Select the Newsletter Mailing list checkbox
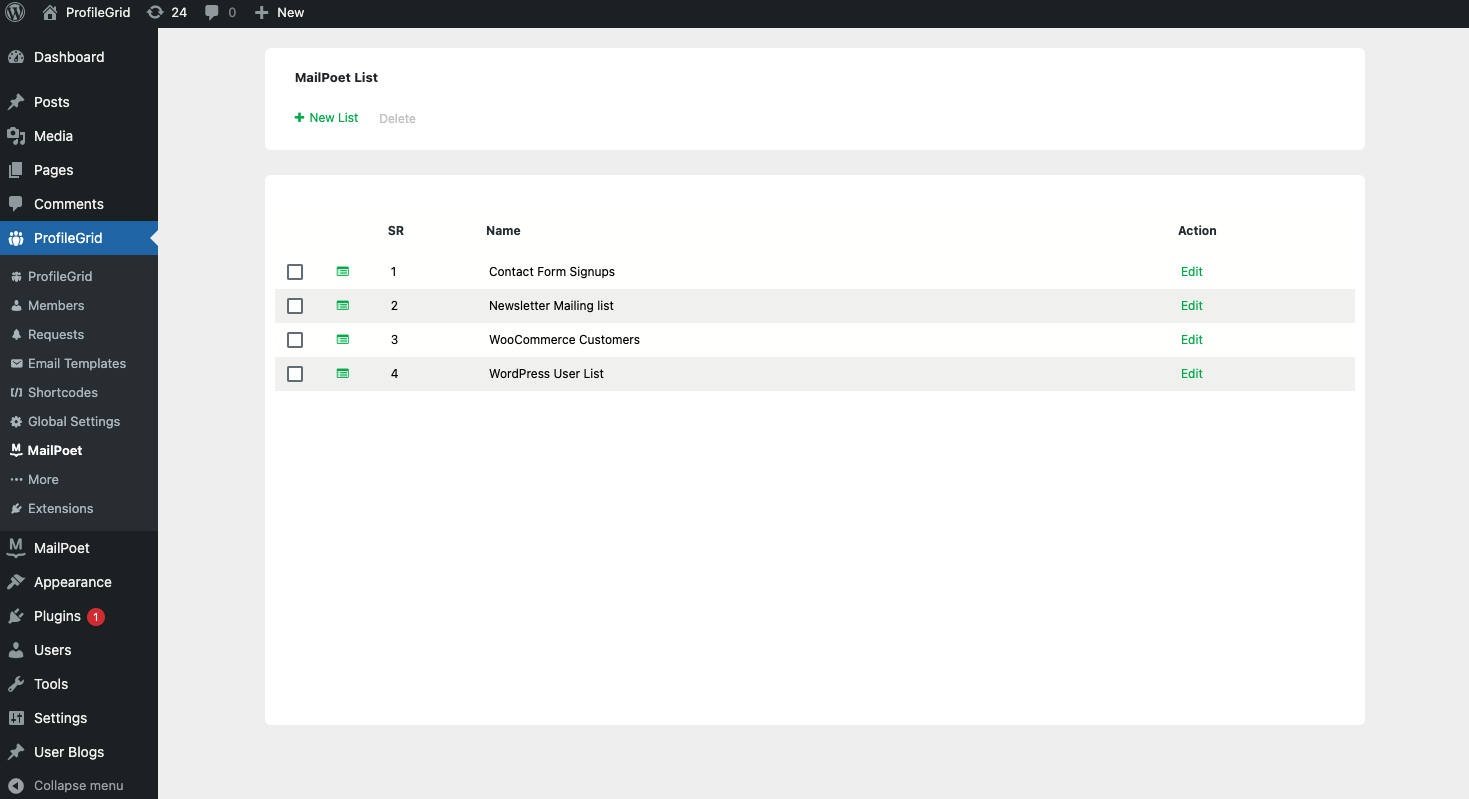Viewport: 1469px width, 799px height. click(295, 306)
